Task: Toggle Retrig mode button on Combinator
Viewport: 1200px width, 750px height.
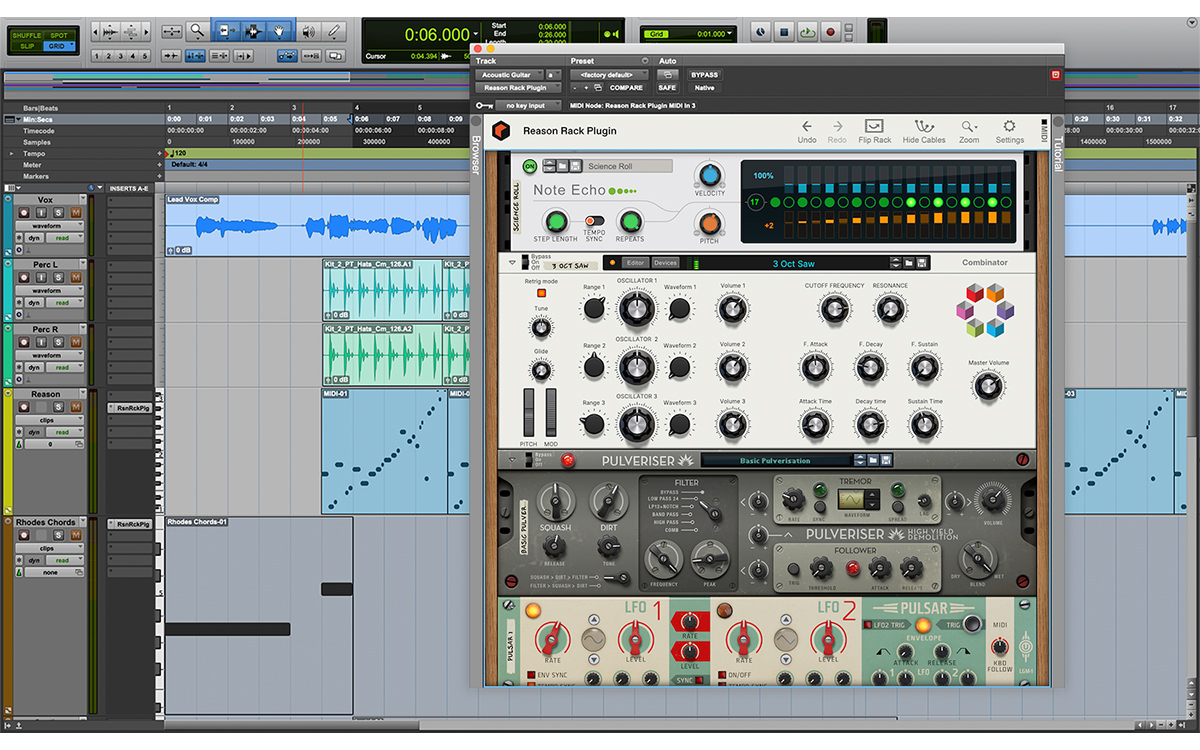Action: 541,293
